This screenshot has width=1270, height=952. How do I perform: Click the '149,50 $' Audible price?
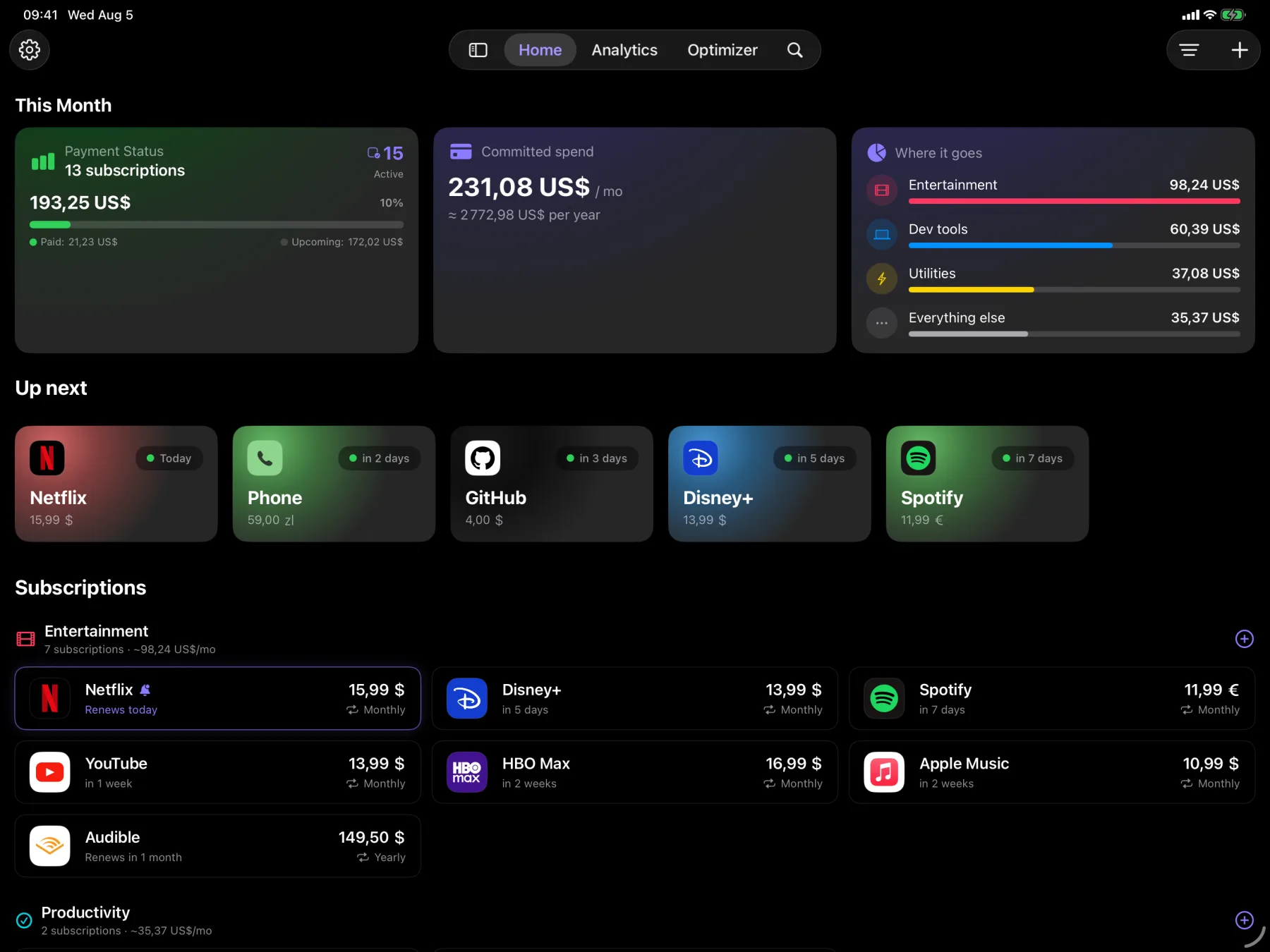click(x=372, y=838)
